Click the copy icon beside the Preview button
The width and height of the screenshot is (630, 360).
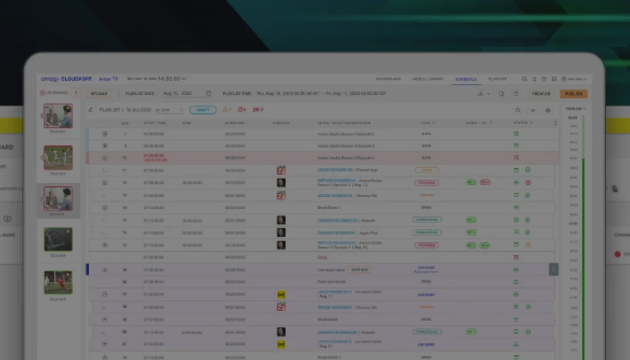[516, 94]
